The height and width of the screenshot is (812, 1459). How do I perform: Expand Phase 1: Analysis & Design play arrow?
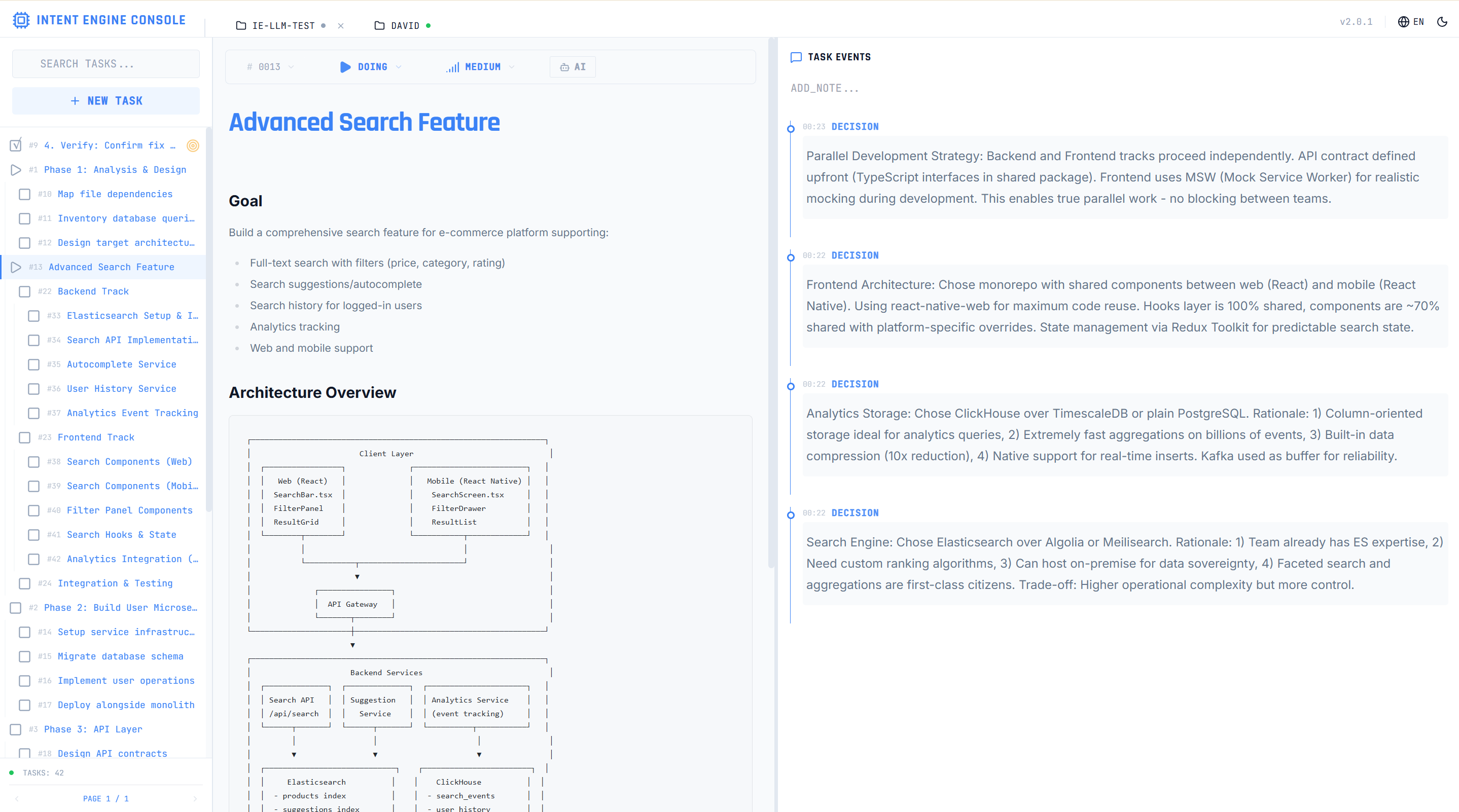click(x=16, y=170)
